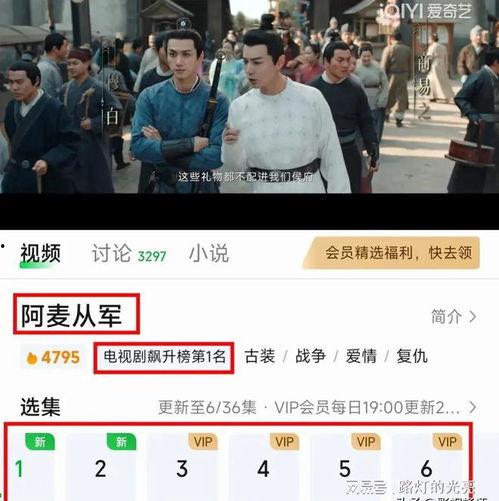Screen dimensions: 499x501
Task: Tap the video player area
Action: point(249,97)
